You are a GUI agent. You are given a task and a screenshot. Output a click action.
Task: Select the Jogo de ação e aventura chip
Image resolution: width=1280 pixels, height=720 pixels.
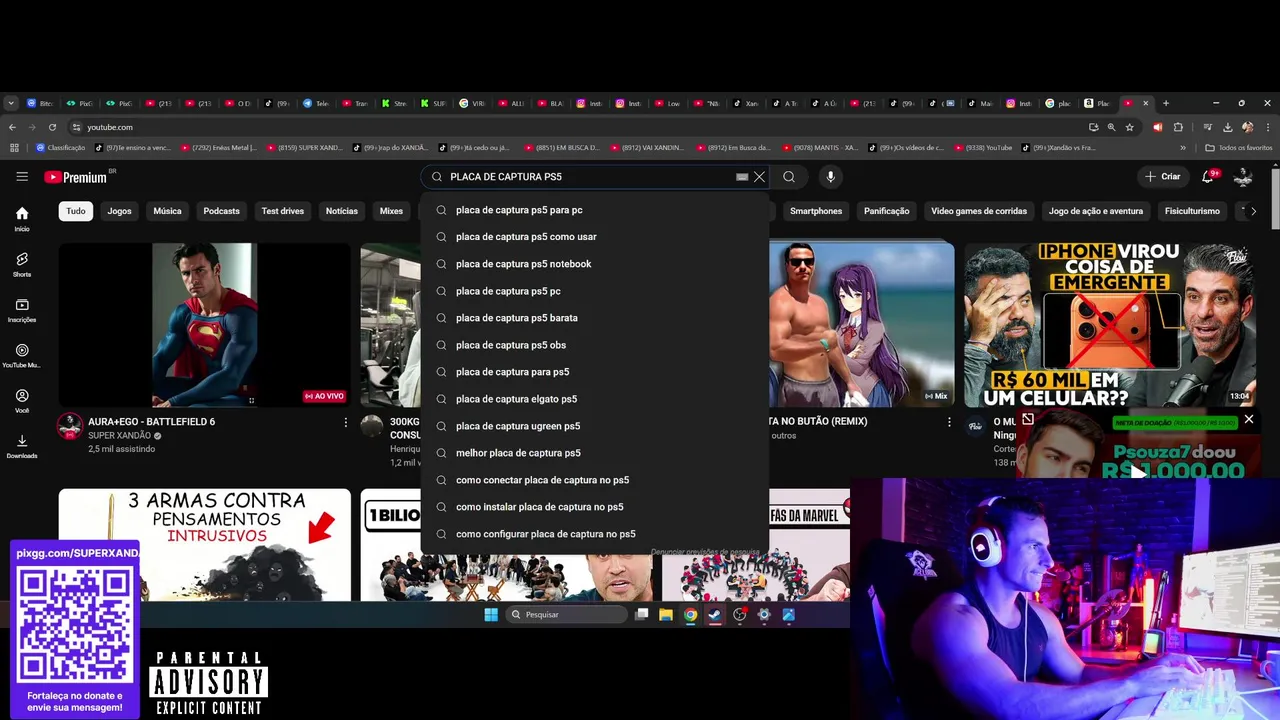(x=1096, y=211)
